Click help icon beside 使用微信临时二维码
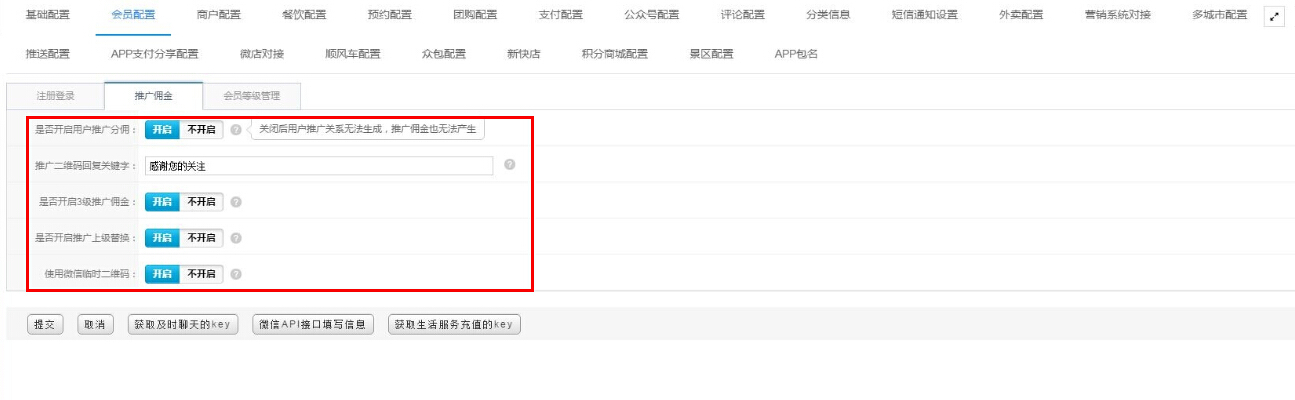This screenshot has width=1295, height=400. [236, 274]
